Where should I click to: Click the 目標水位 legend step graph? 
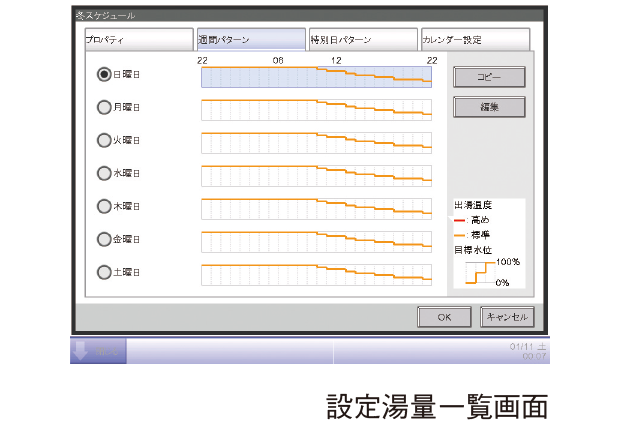[480, 273]
